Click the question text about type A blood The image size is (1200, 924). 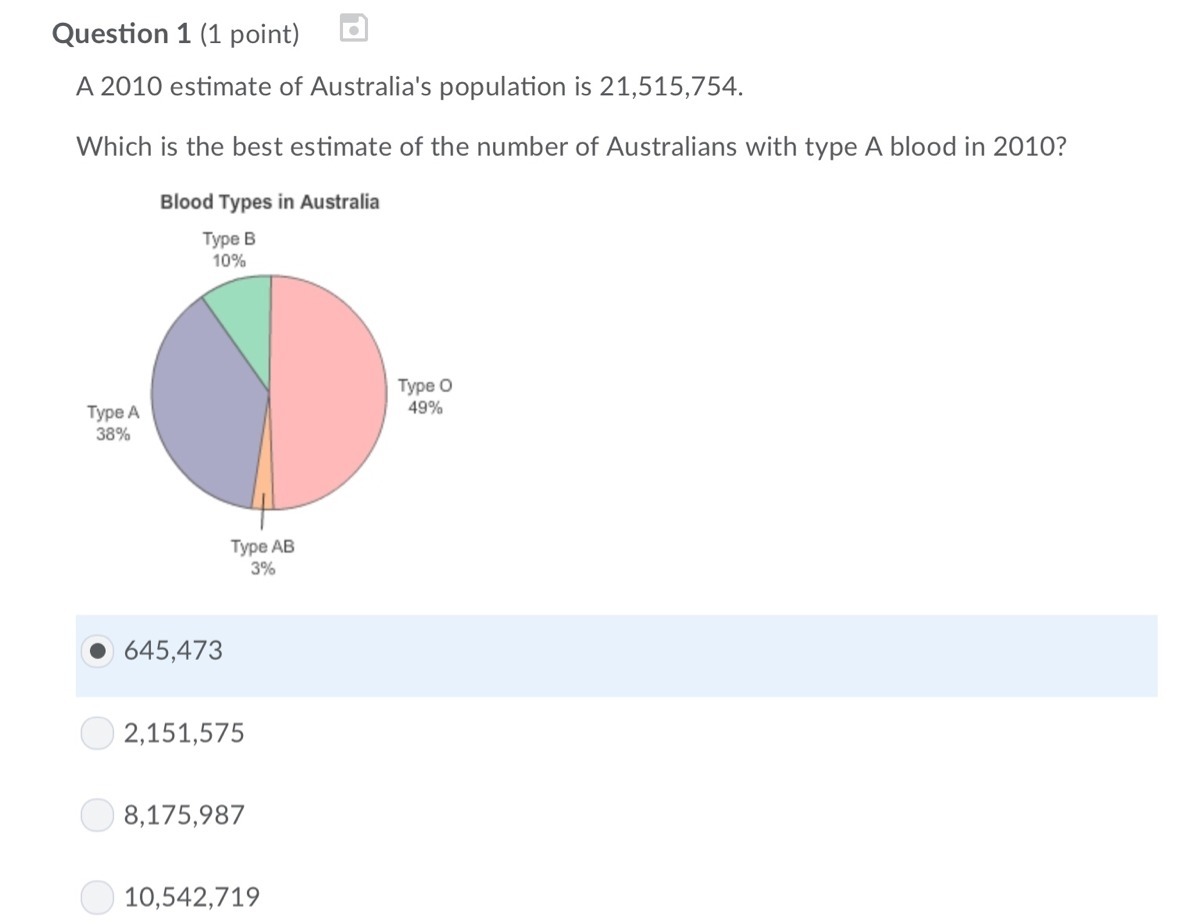[571, 147]
